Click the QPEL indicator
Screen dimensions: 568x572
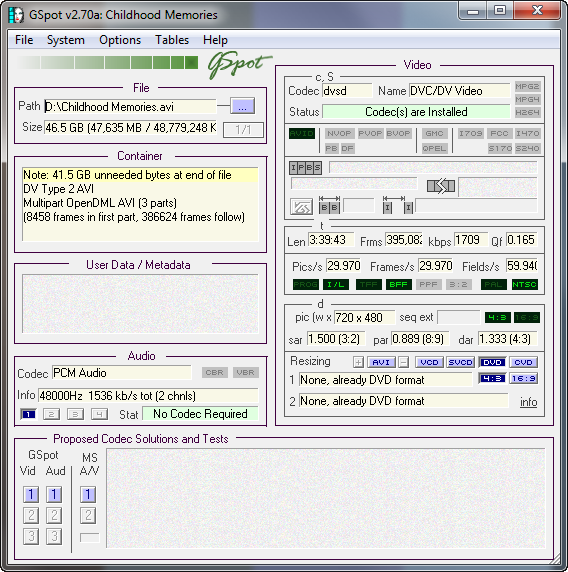(x=434, y=148)
